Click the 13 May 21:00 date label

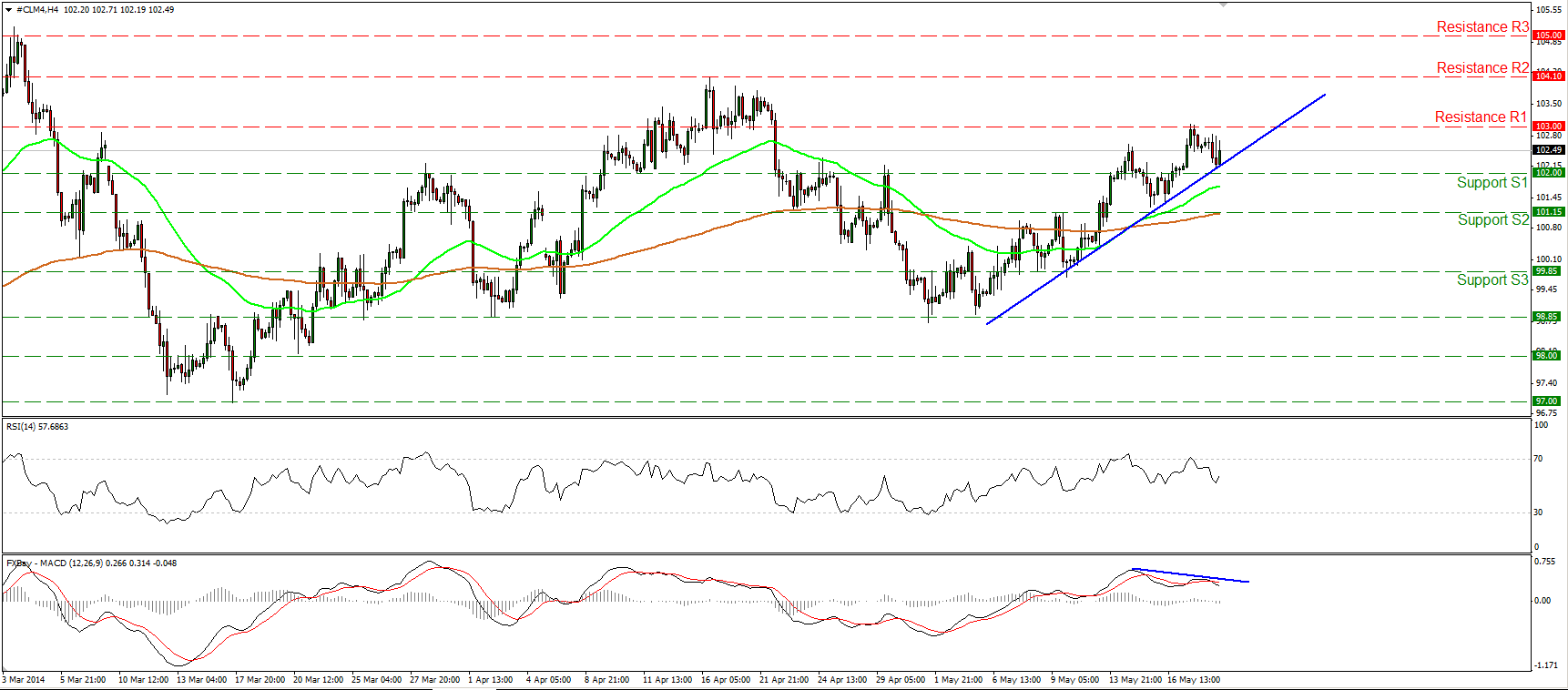coord(1135,680)
